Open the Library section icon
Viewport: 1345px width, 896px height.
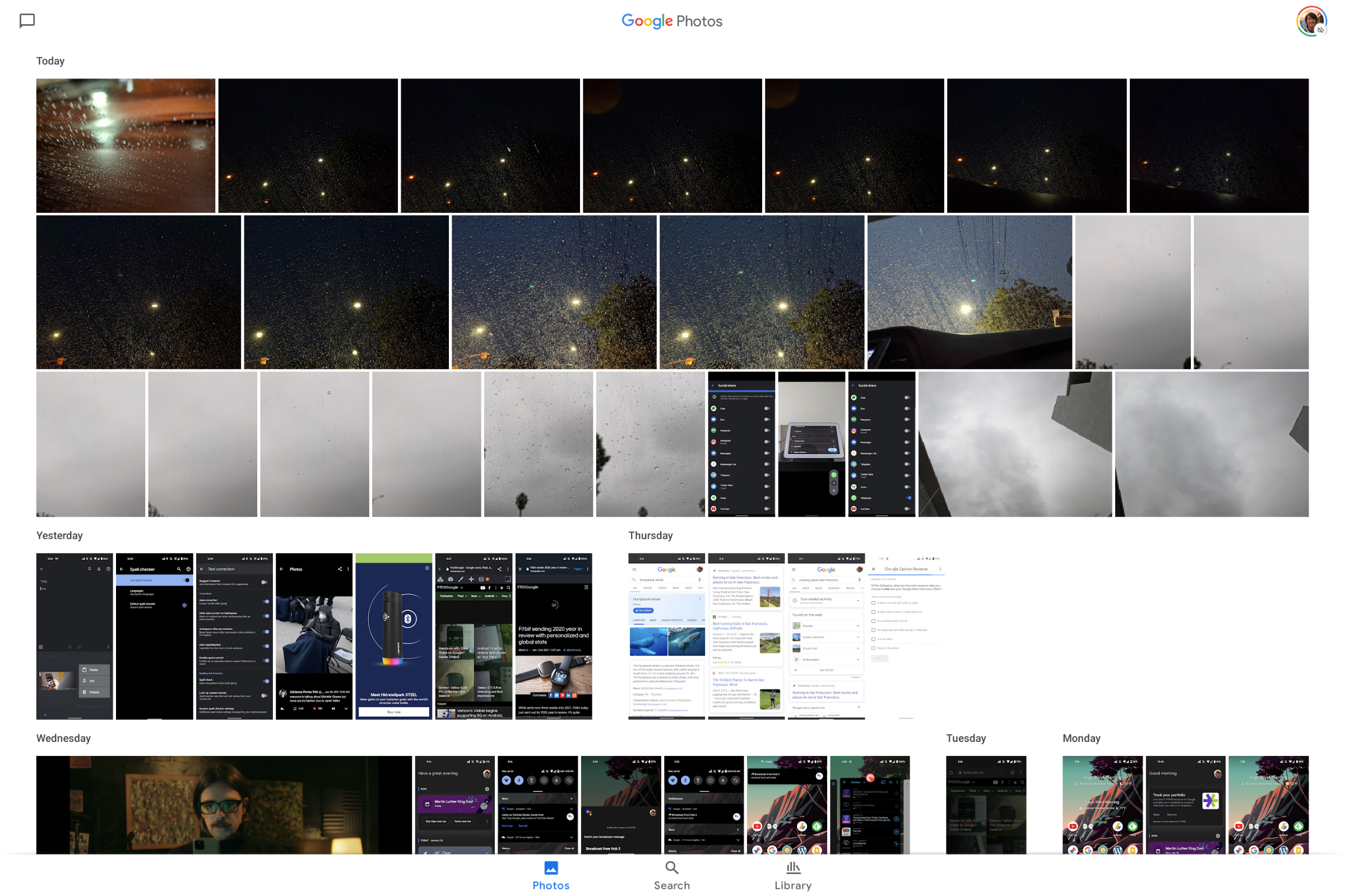pyautogui.click(x=793, y=867)
